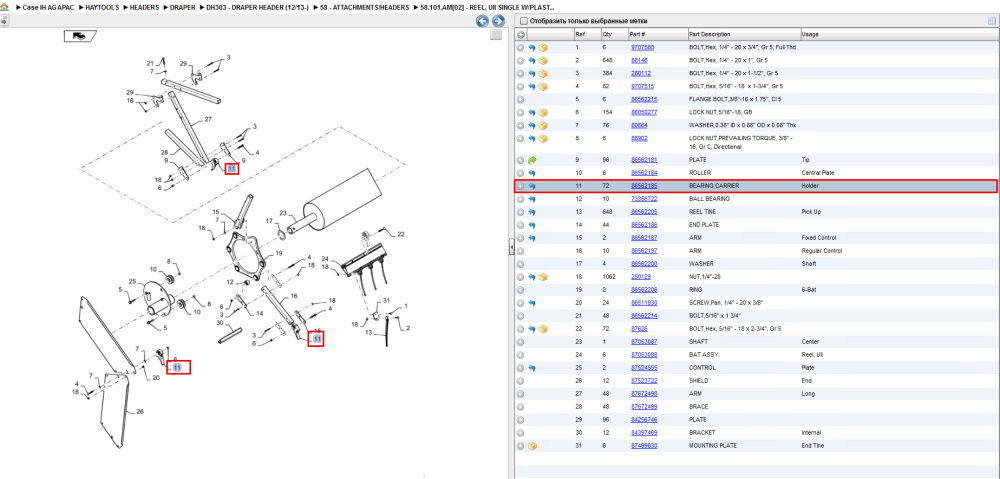Click callout 24 on the bat assembly
The image size is (1000, 479).
(325, 259)
